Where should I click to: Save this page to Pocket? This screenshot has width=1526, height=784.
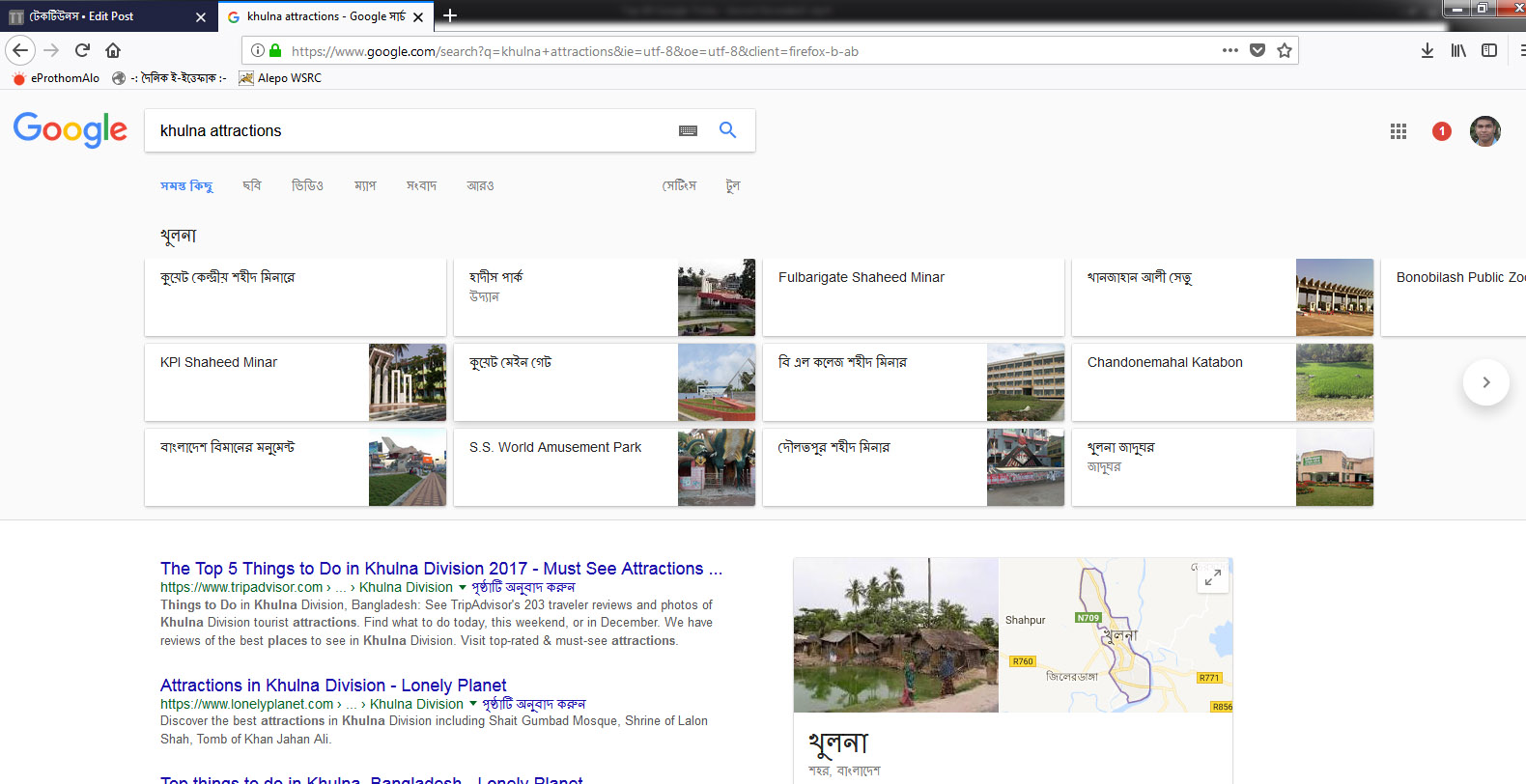click(x=1257, y=50)
